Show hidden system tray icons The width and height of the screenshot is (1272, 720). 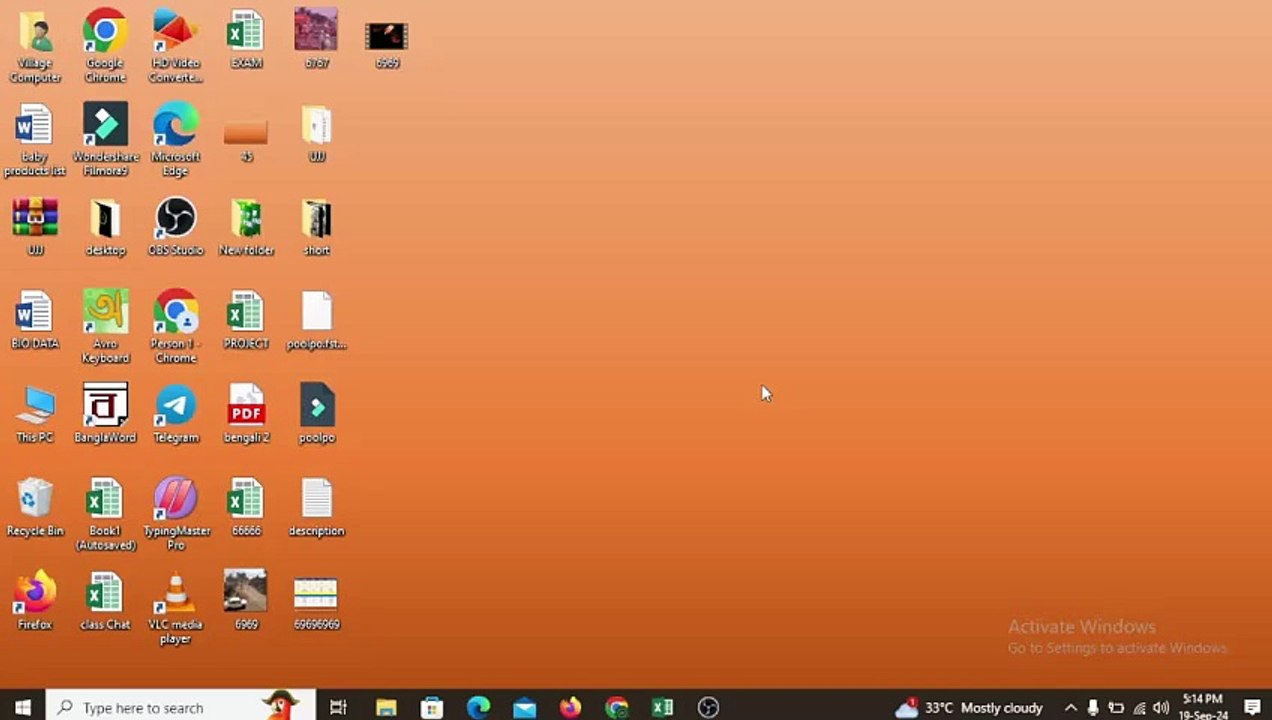[1070, 707]
